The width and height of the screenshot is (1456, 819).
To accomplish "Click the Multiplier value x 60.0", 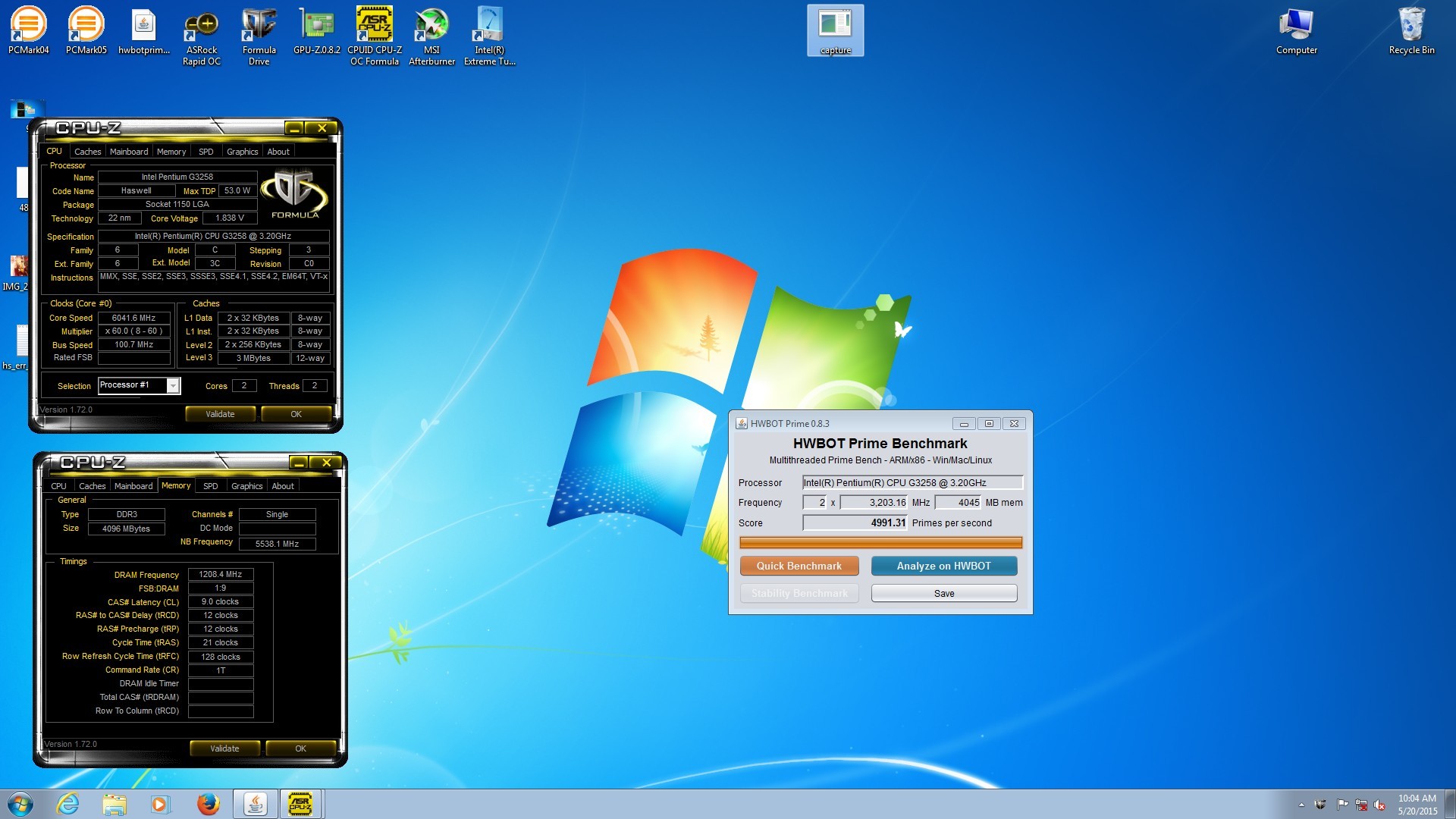I will click(133, 331).
